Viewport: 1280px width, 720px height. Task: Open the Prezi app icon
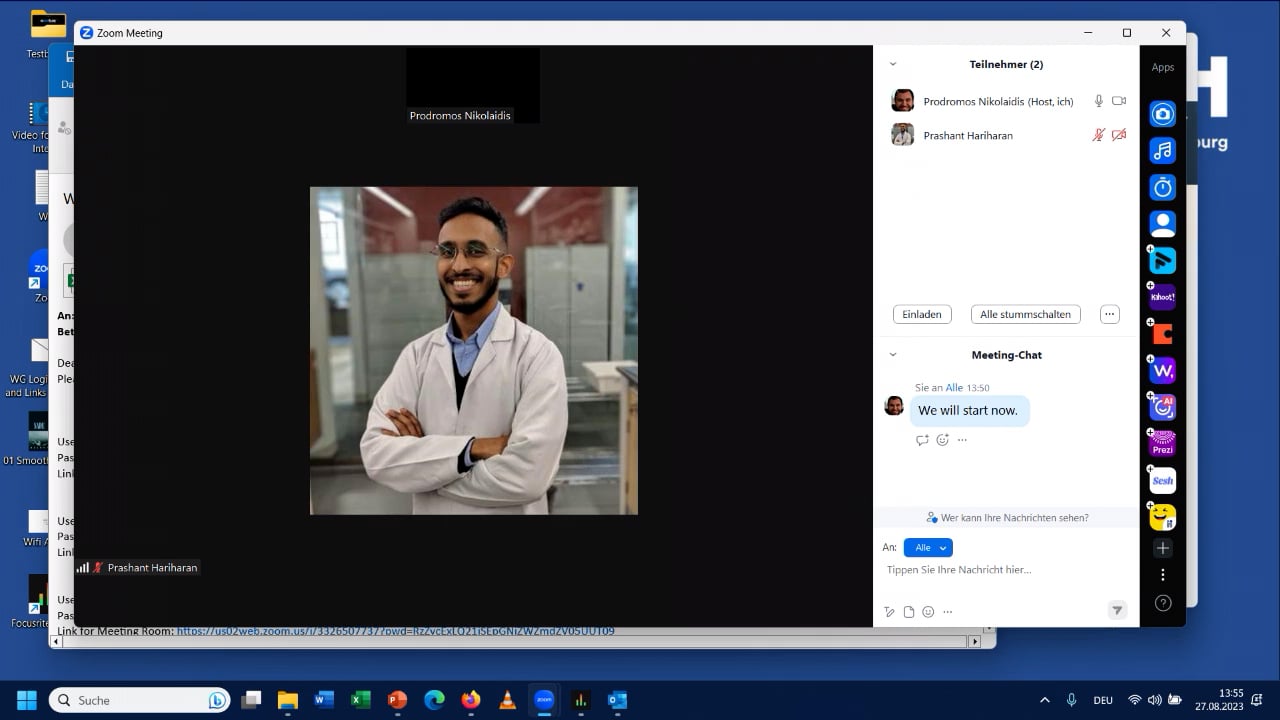(x=1162, y=443)
